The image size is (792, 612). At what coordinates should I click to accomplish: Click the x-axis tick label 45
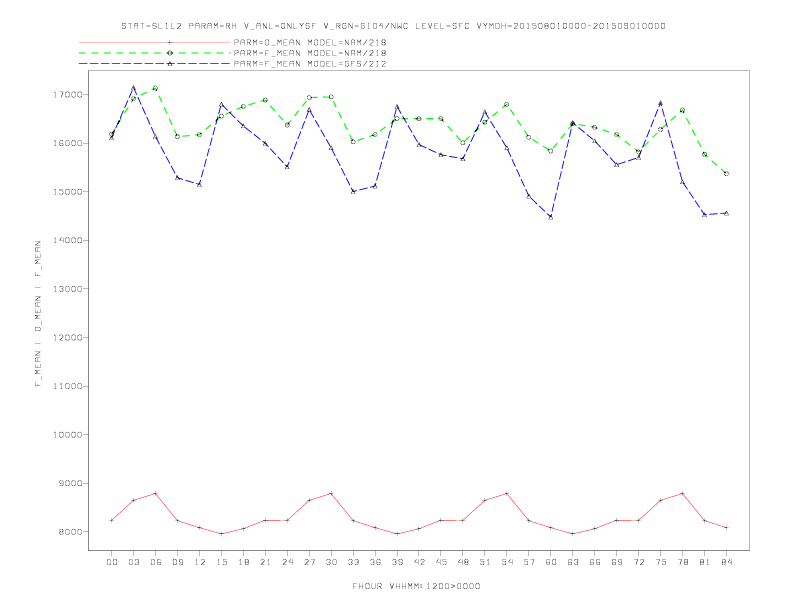(x=441, y=562)
